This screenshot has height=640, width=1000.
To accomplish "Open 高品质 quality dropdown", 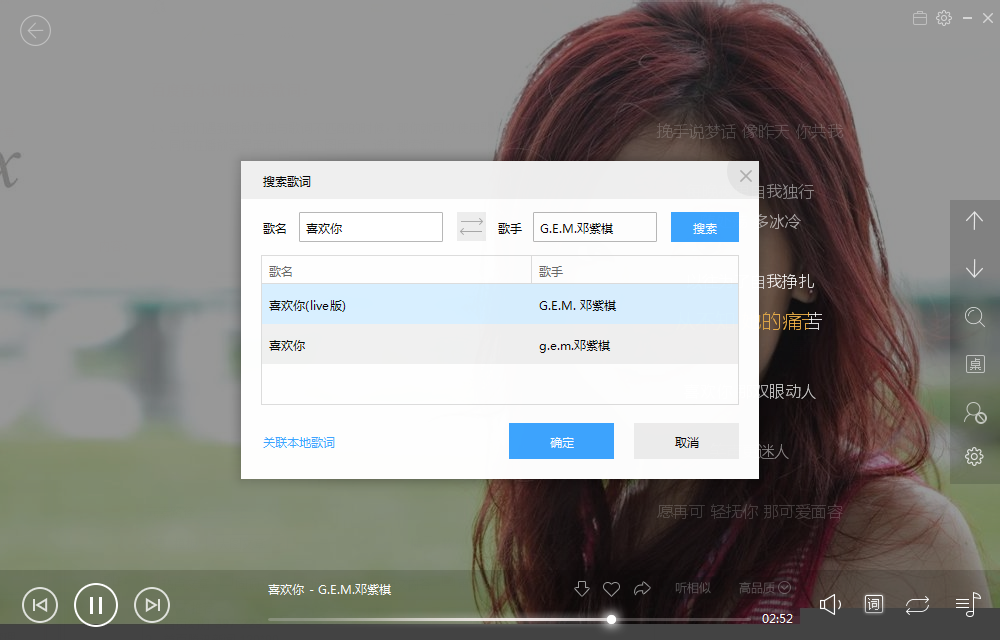I will pos(765,588).
